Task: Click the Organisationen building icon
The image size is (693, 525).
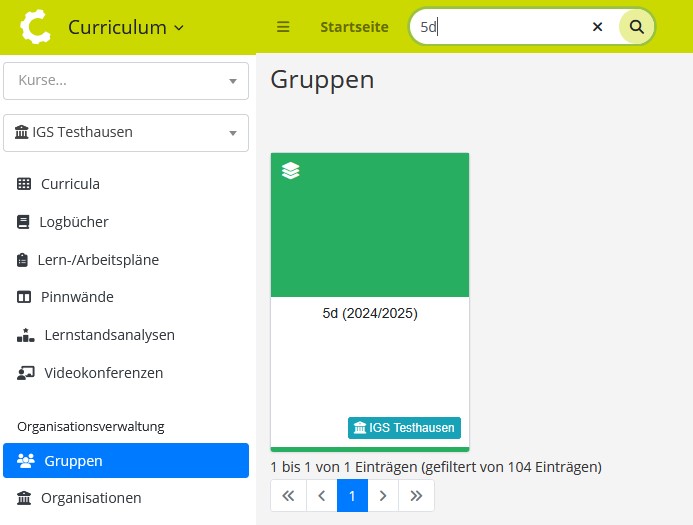Action: 24,498
